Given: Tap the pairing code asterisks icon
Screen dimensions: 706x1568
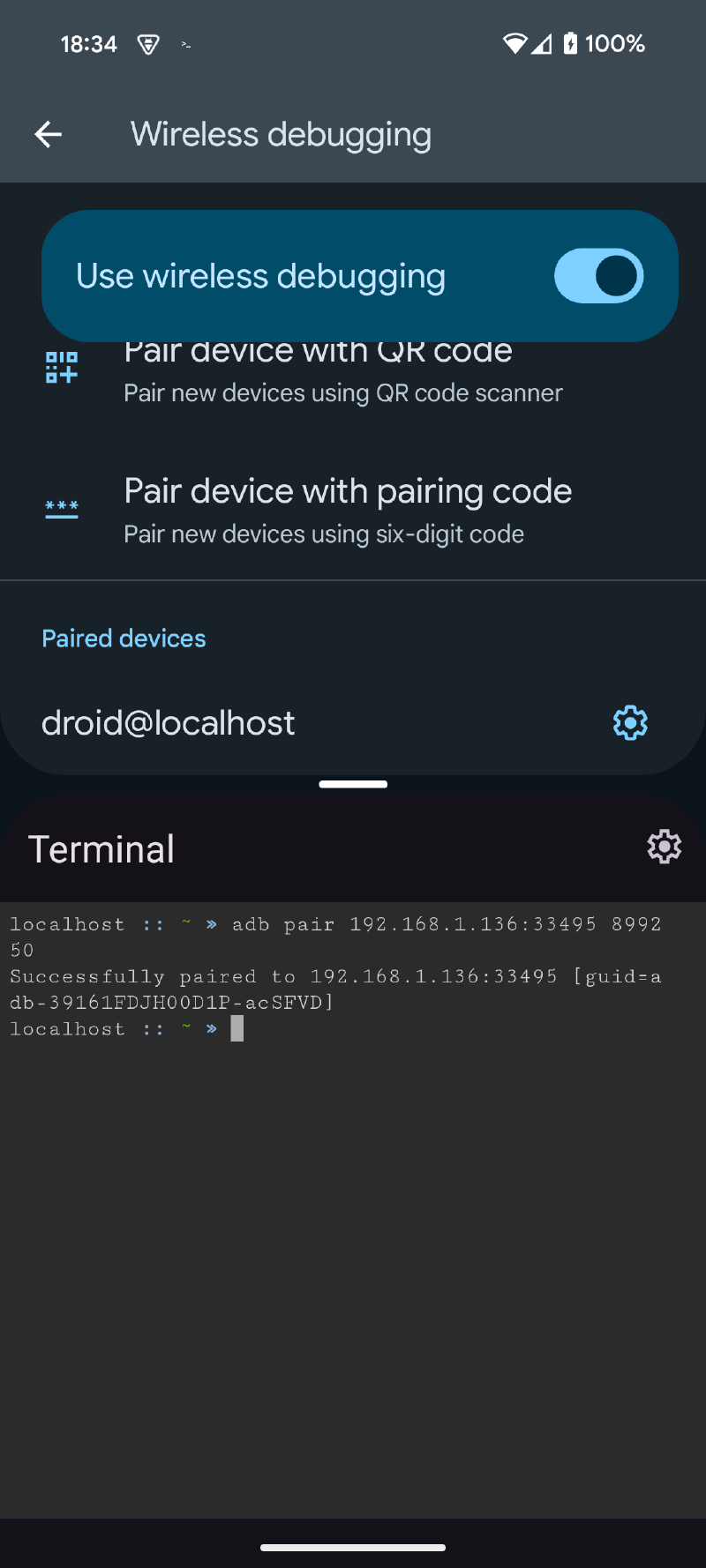Looking at the screenshot, I should [62, 509].
